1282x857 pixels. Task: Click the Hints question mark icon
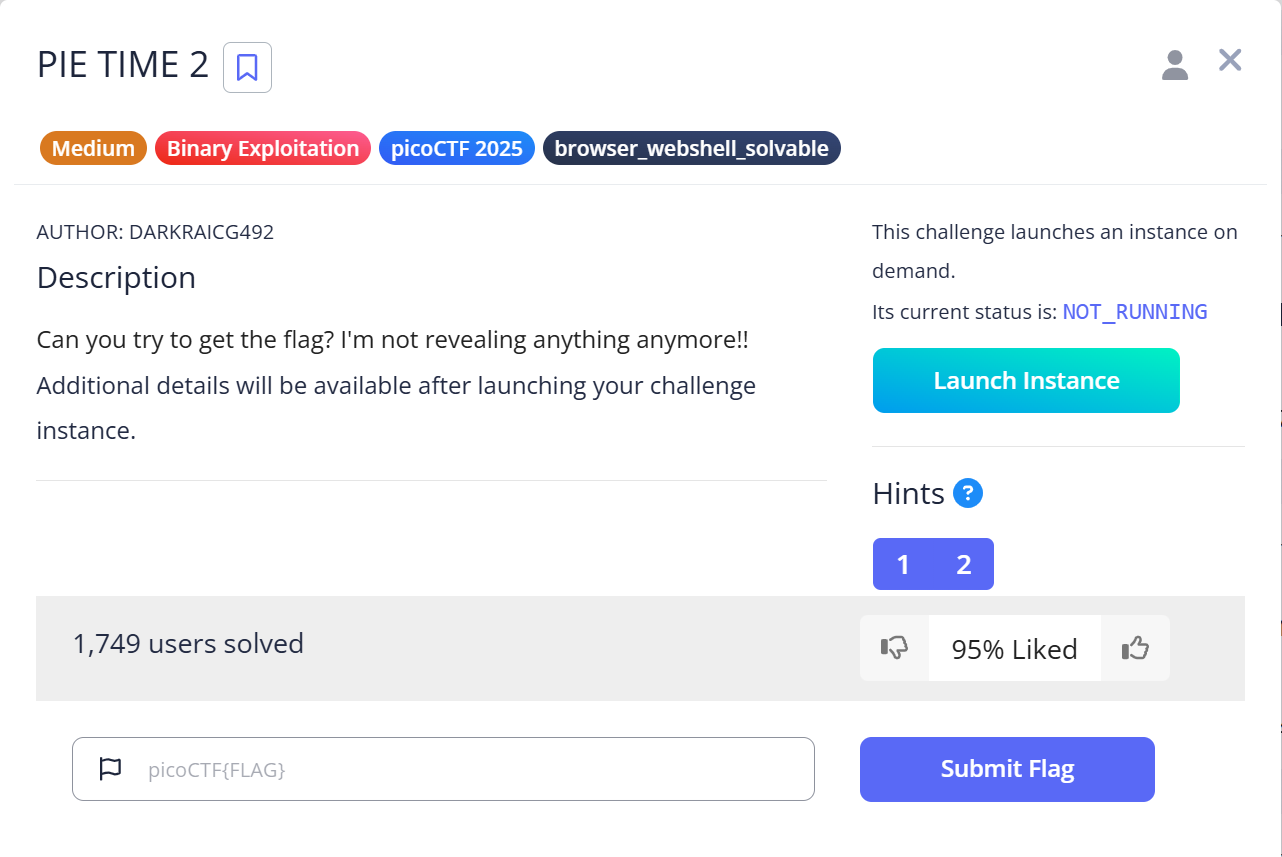967,493
